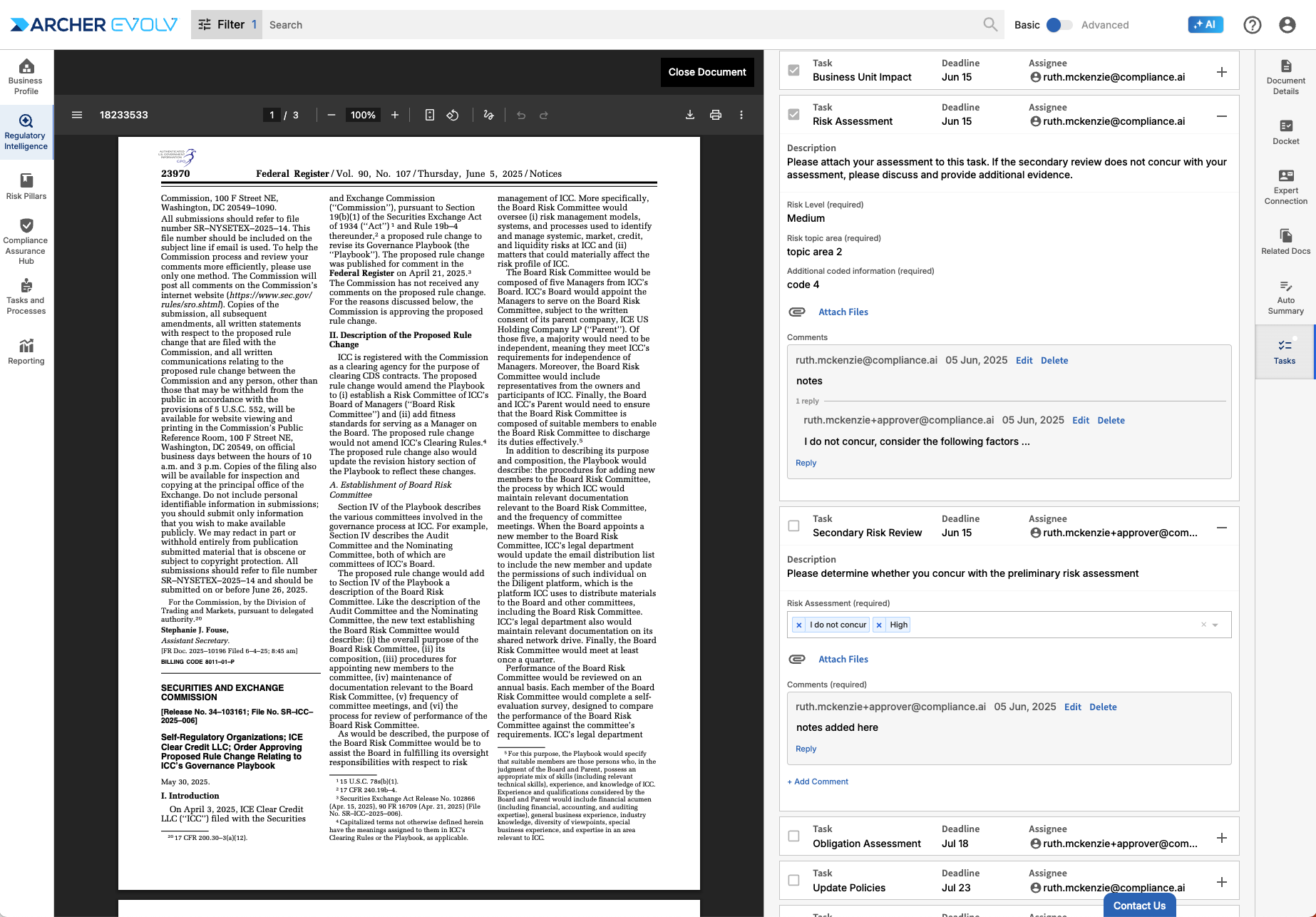
Task: Delete the 'notes added here' comment
Action: pos(1103,707)
